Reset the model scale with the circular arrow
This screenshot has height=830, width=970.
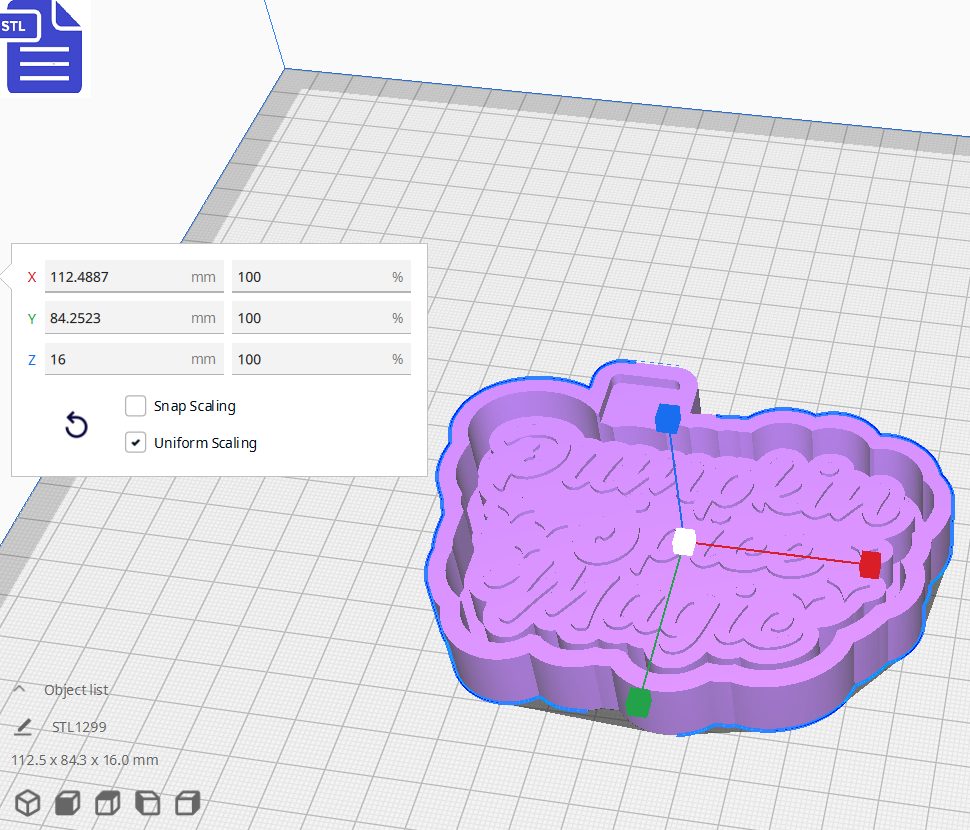pyautogui.click(x=76, y=425)
